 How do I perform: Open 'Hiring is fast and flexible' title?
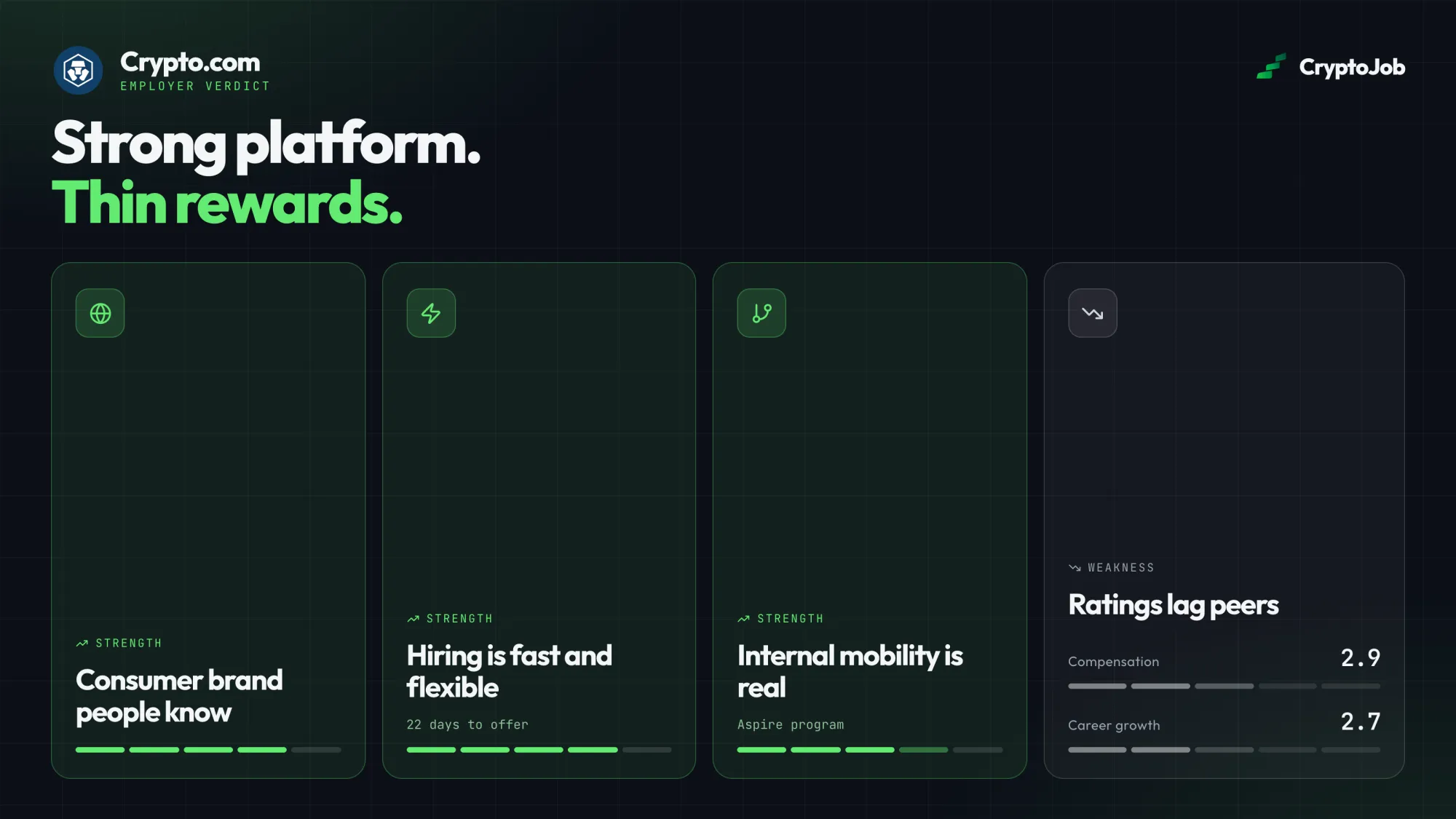pyautogui.click(x=509, y=671)
